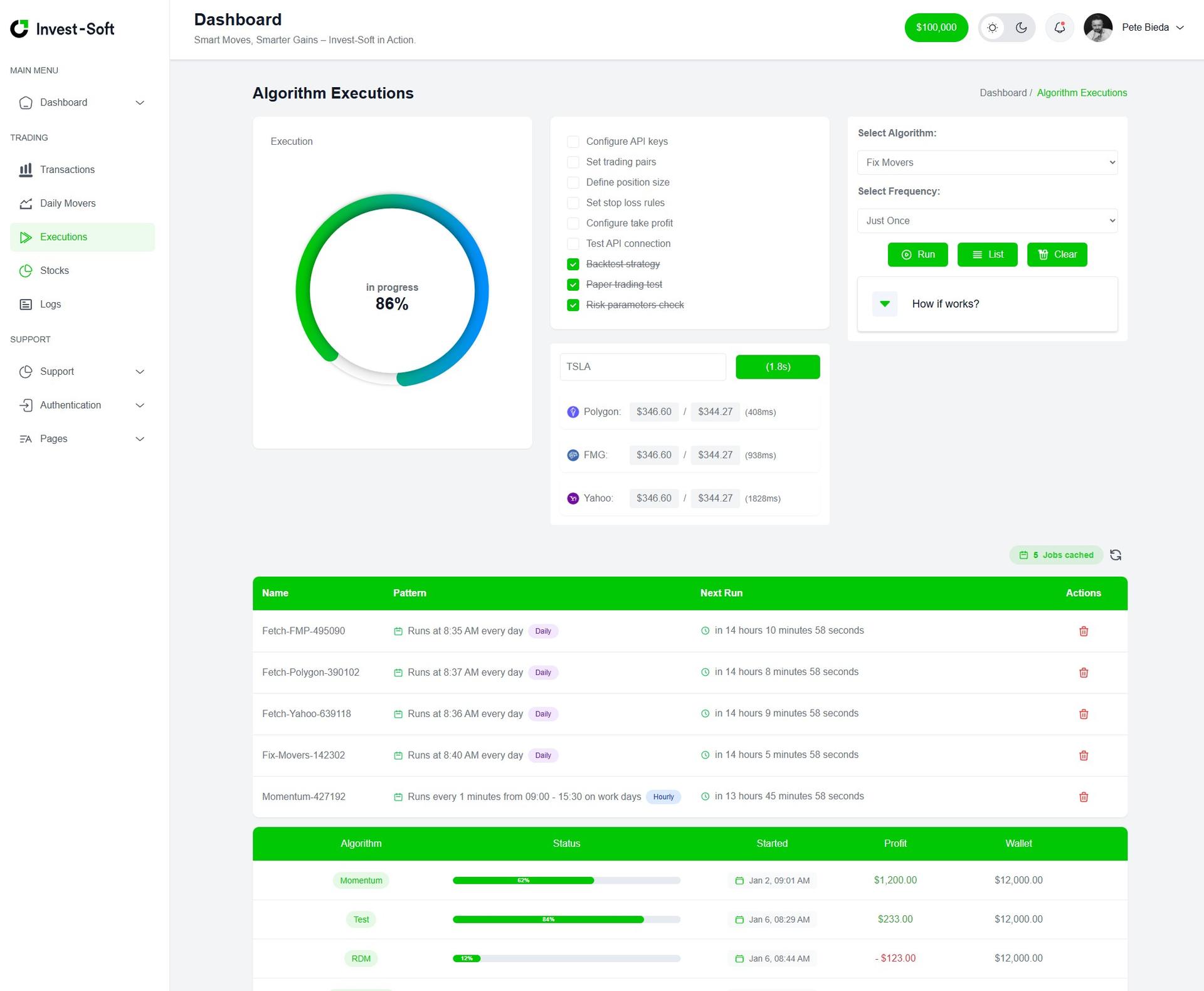Enable the Set stop loss rules checkbox
Viewport: 1204px width, 991px height.
(x=573, y=203)
